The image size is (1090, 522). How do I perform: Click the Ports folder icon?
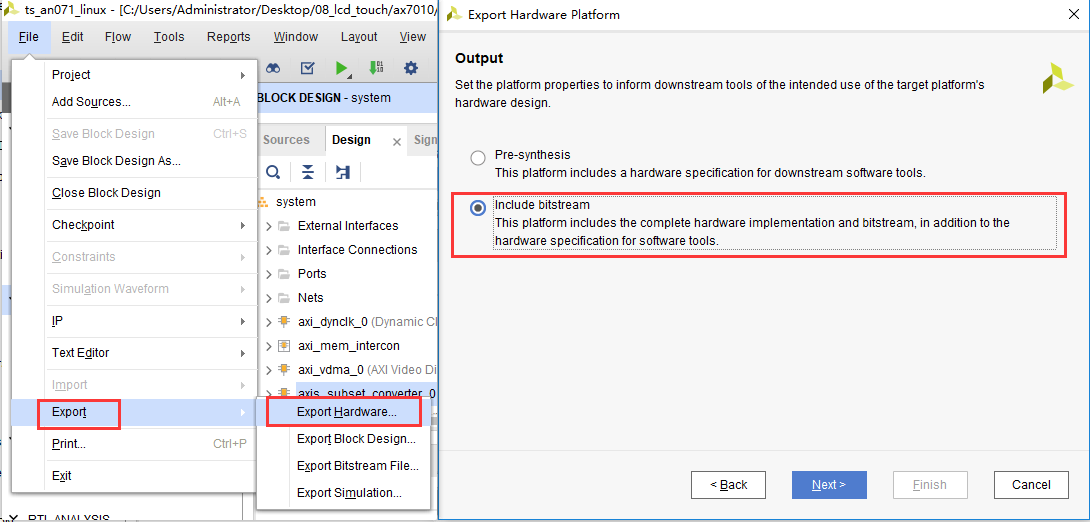[284, 274]
